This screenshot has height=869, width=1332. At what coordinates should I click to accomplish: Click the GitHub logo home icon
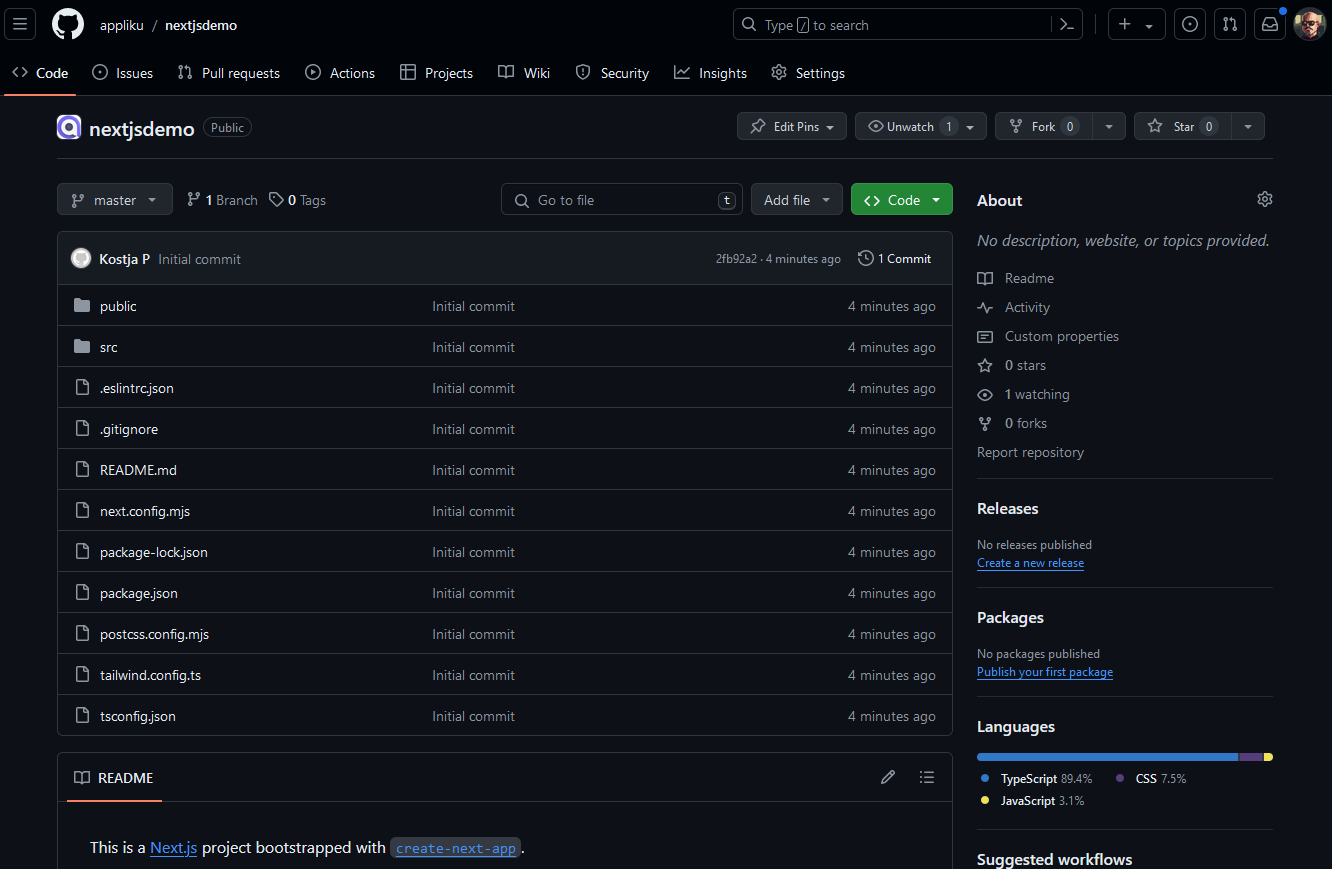coord(68,25)
